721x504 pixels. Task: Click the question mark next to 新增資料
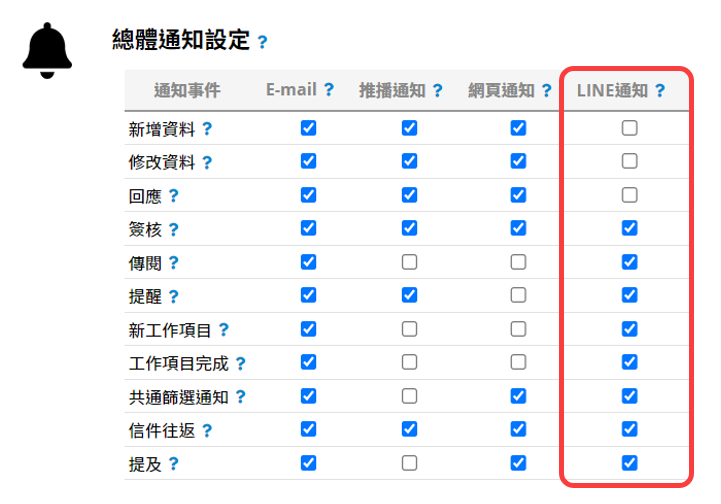[x=207, y=129]
